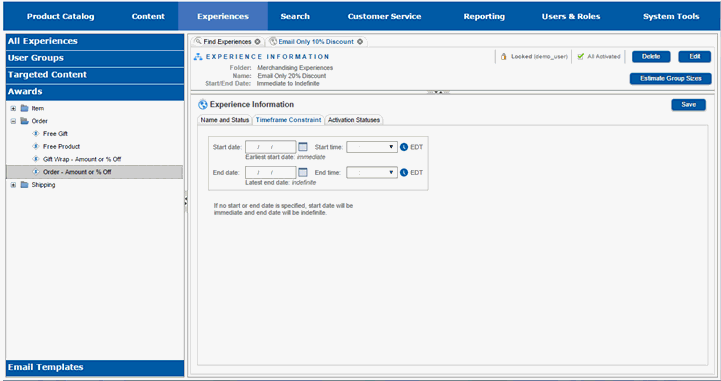721x381 pixels.
Task: Open the Start date calendar picker
Action: point(303,147)
